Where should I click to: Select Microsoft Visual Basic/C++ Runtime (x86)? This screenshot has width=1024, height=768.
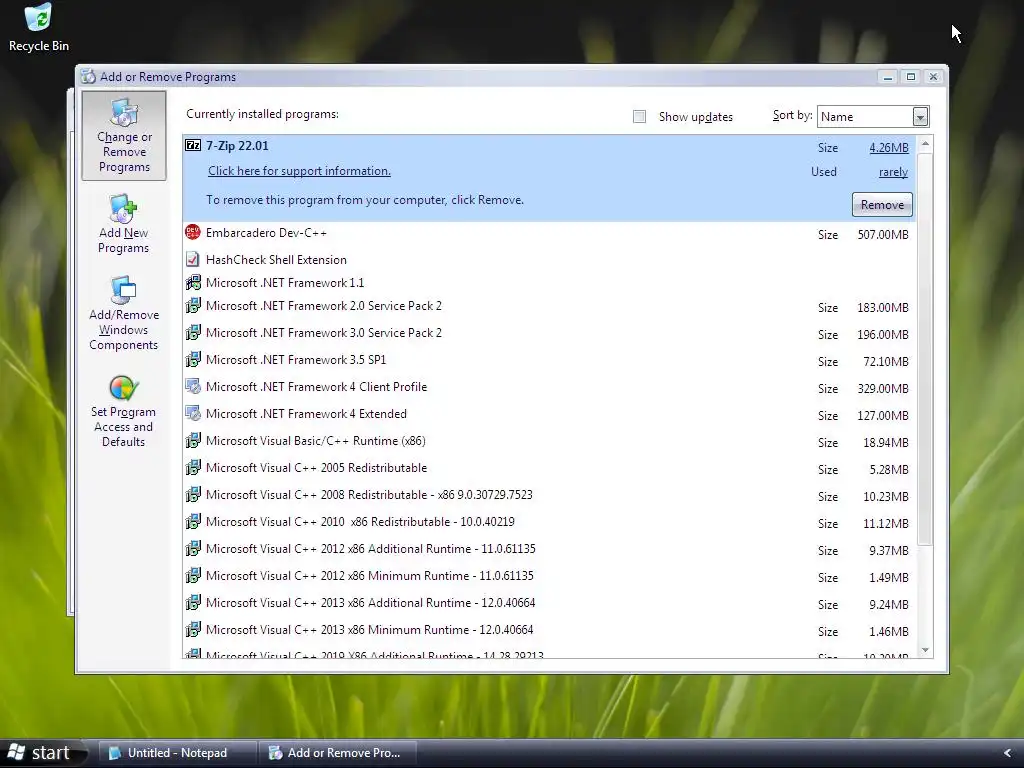(x=549, y=441)
